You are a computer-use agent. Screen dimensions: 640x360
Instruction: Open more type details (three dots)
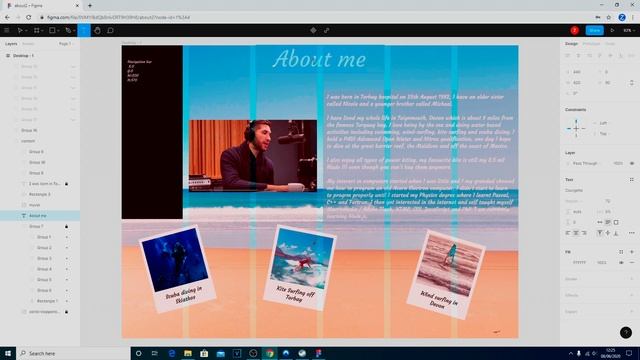631,233
